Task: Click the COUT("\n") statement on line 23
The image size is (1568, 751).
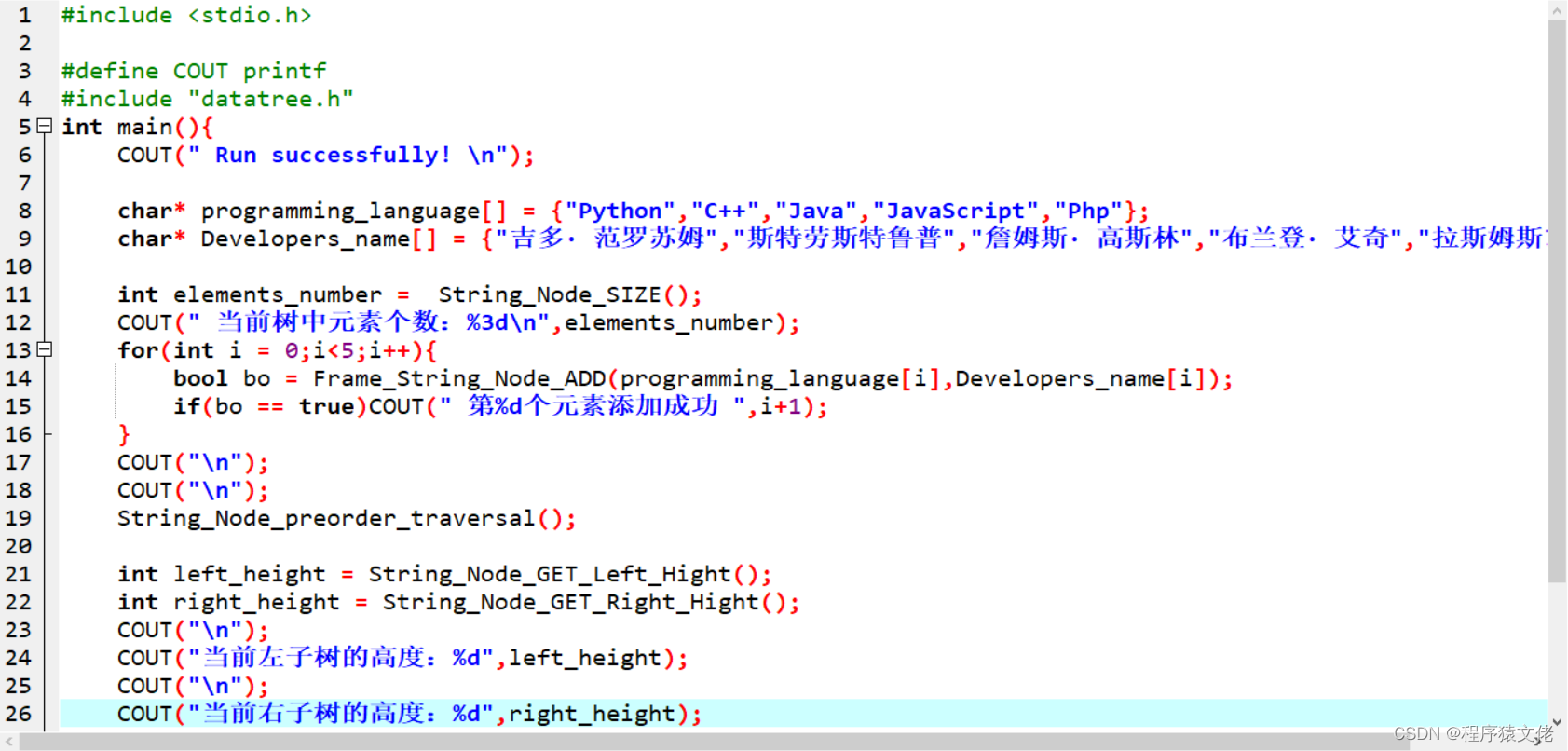Action: [x=193, y=631]
